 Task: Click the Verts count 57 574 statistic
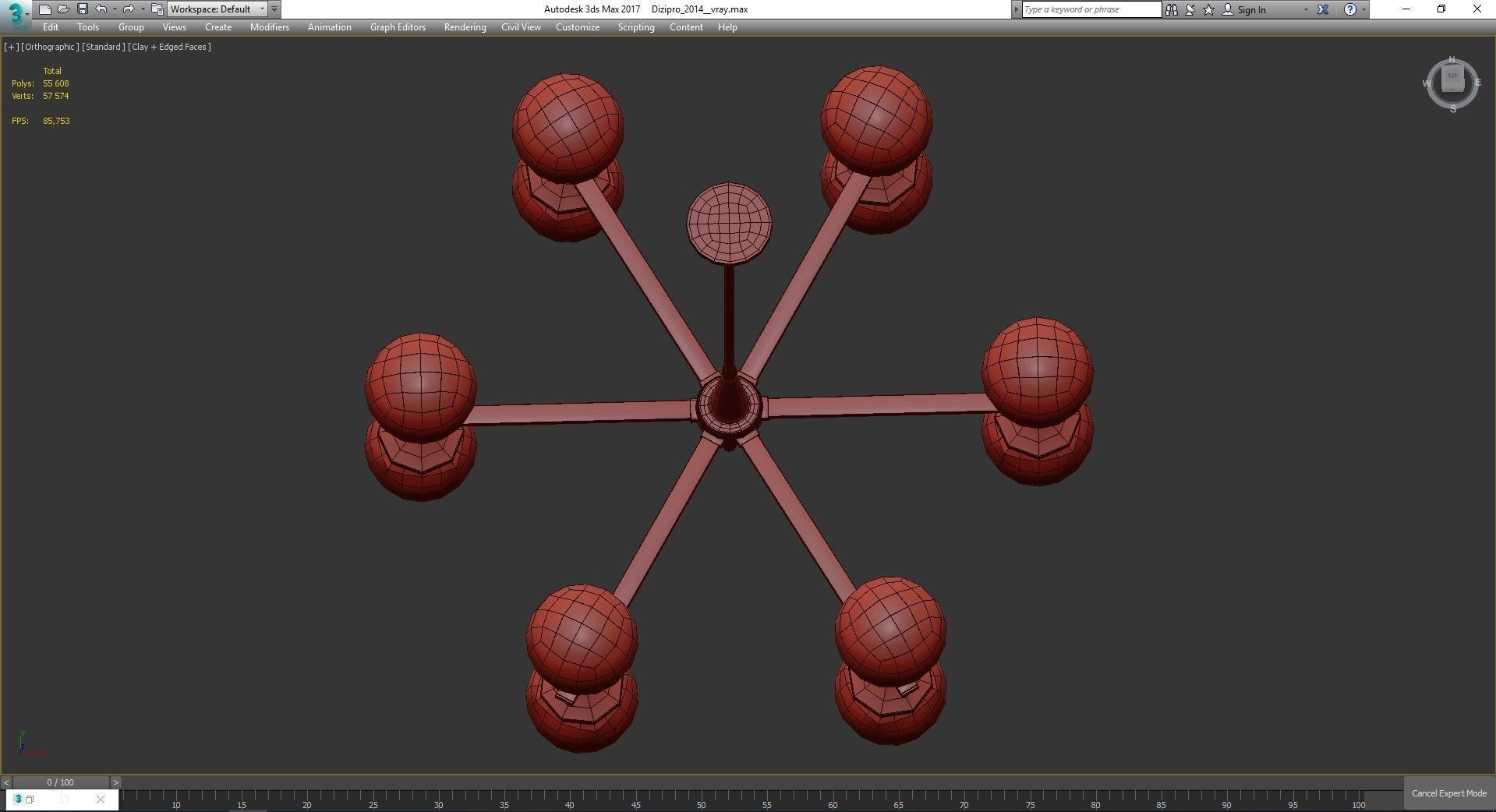pyautogui.click(x=56, y=96)
